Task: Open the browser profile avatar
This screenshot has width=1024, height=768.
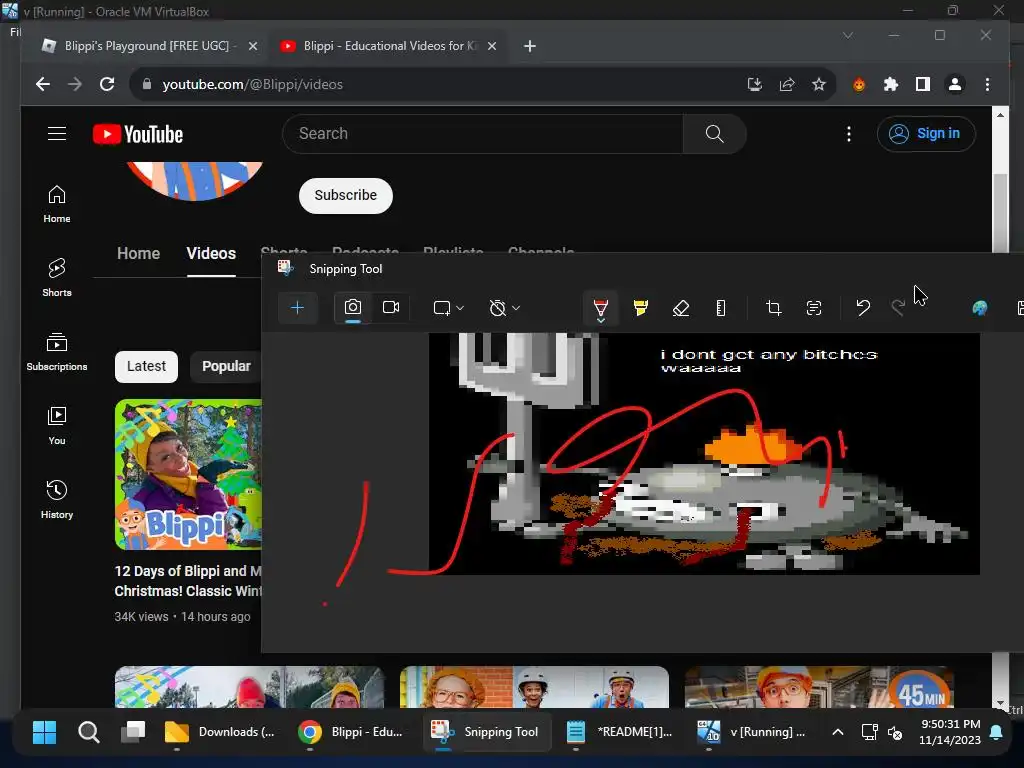Action: (x=955, y=84)
